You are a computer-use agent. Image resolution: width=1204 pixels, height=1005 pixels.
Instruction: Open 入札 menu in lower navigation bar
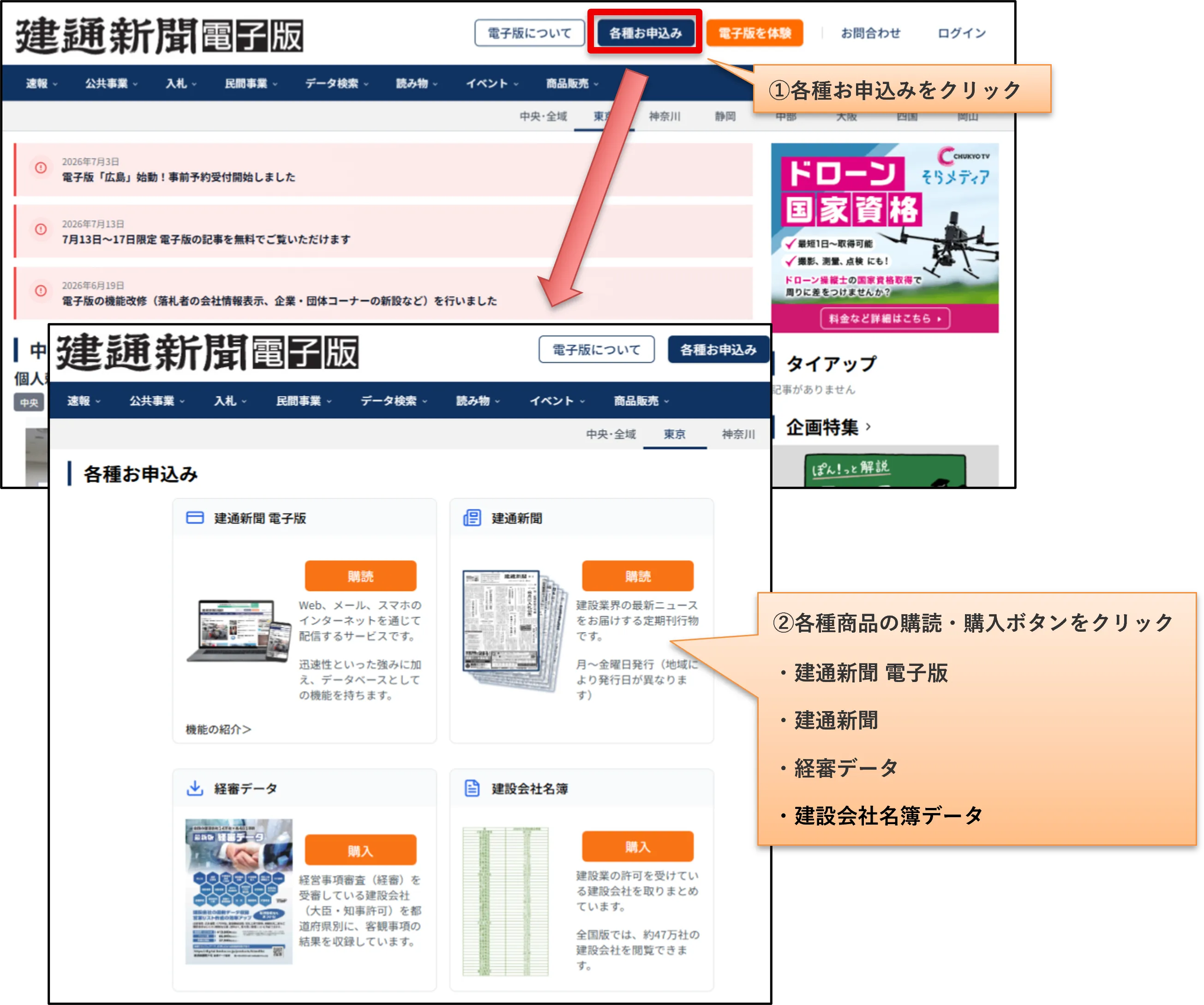pos(230,401)
